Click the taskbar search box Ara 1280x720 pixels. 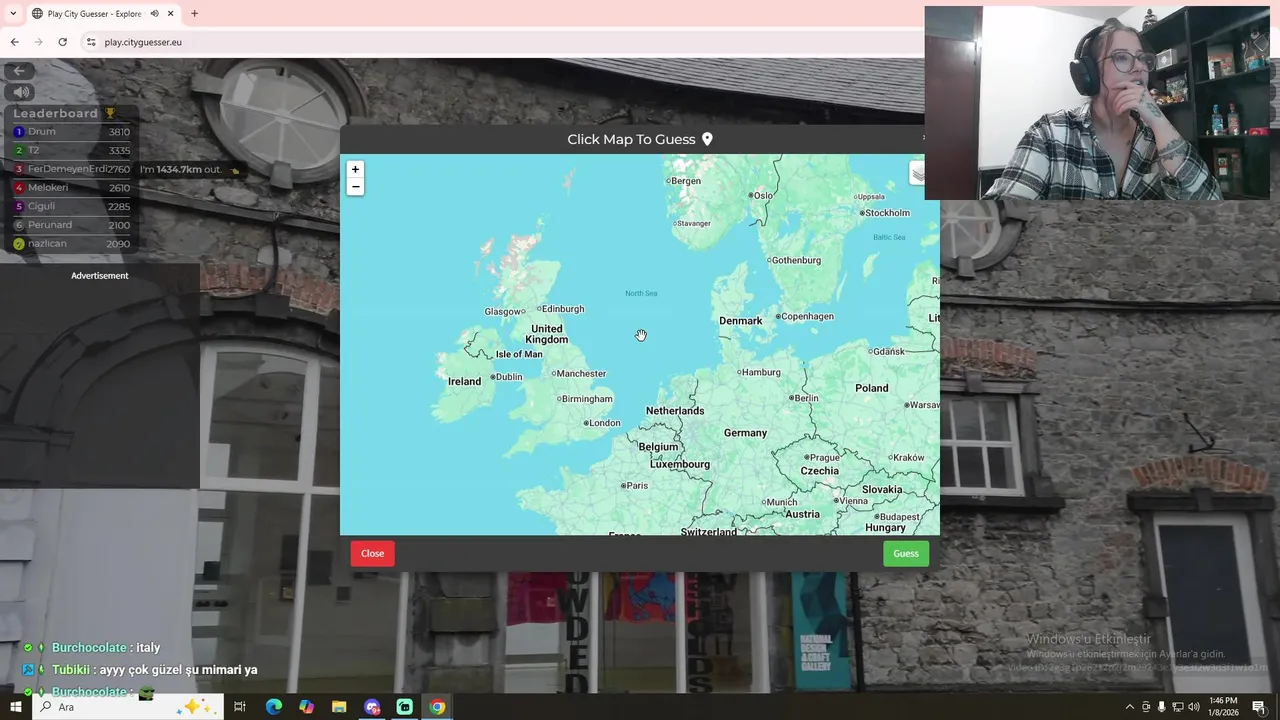[128, 707]
